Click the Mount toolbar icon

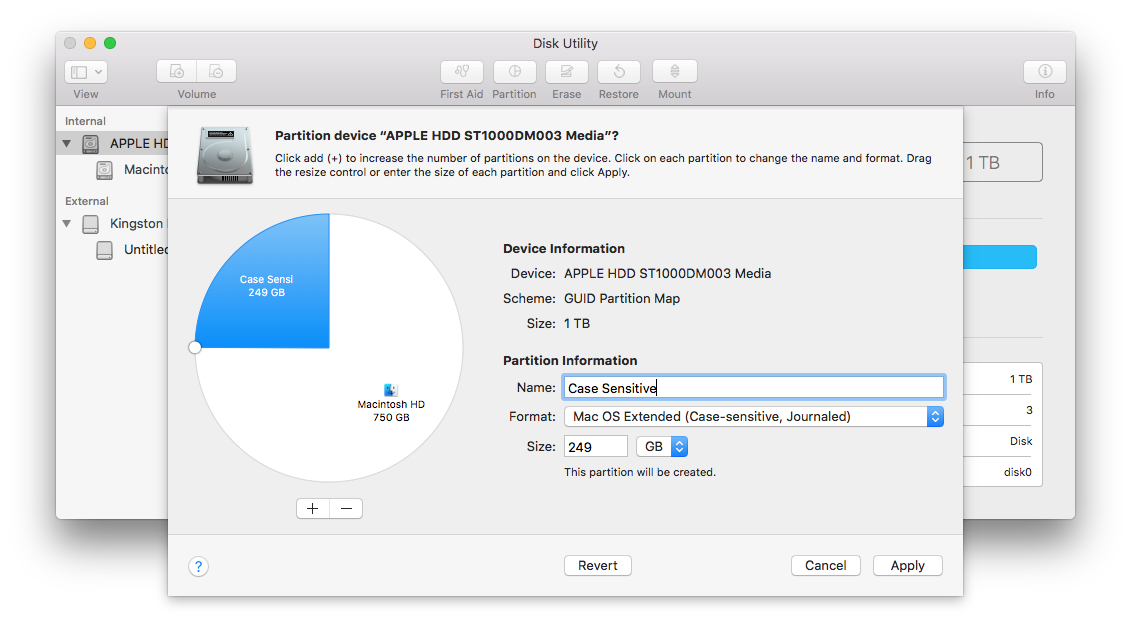pos(674,71)
